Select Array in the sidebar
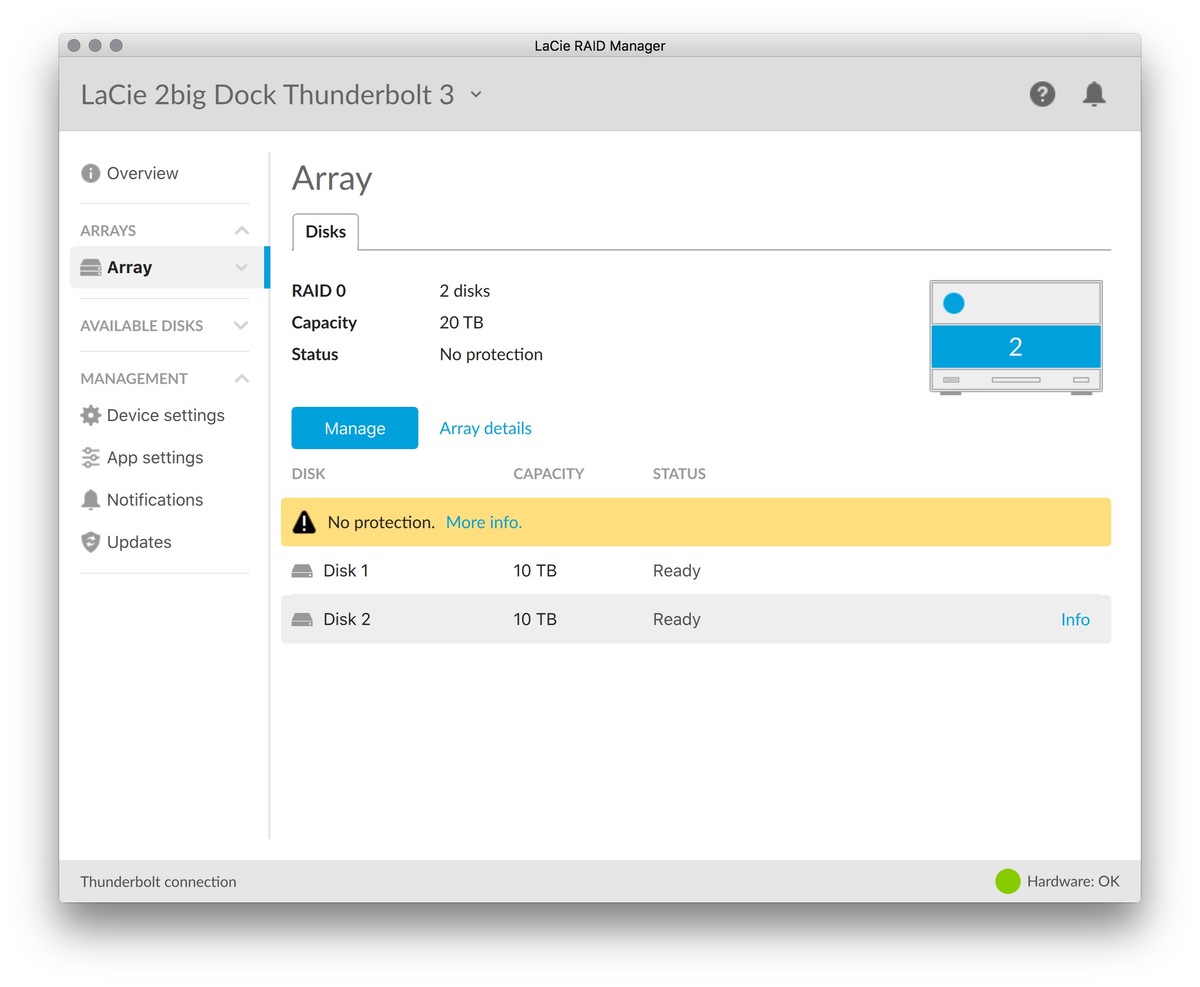 tap(129, 268)
